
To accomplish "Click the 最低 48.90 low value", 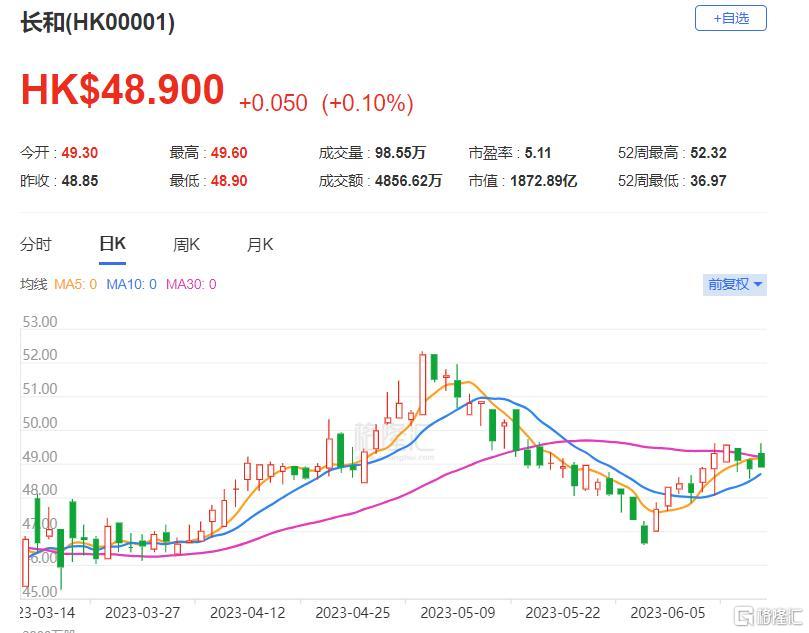I will coord(208,181).
